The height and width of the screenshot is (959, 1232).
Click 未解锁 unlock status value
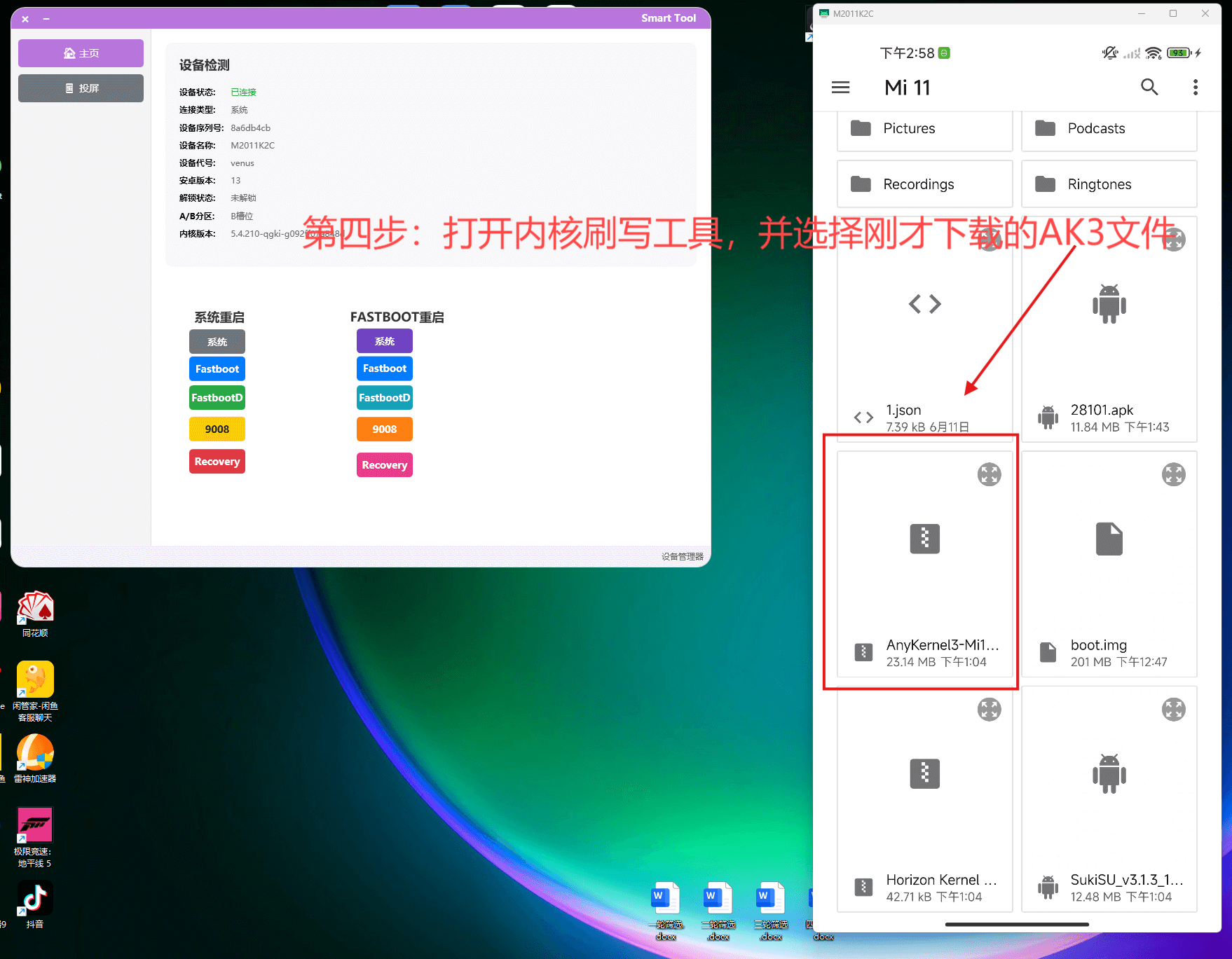point(243,198)
